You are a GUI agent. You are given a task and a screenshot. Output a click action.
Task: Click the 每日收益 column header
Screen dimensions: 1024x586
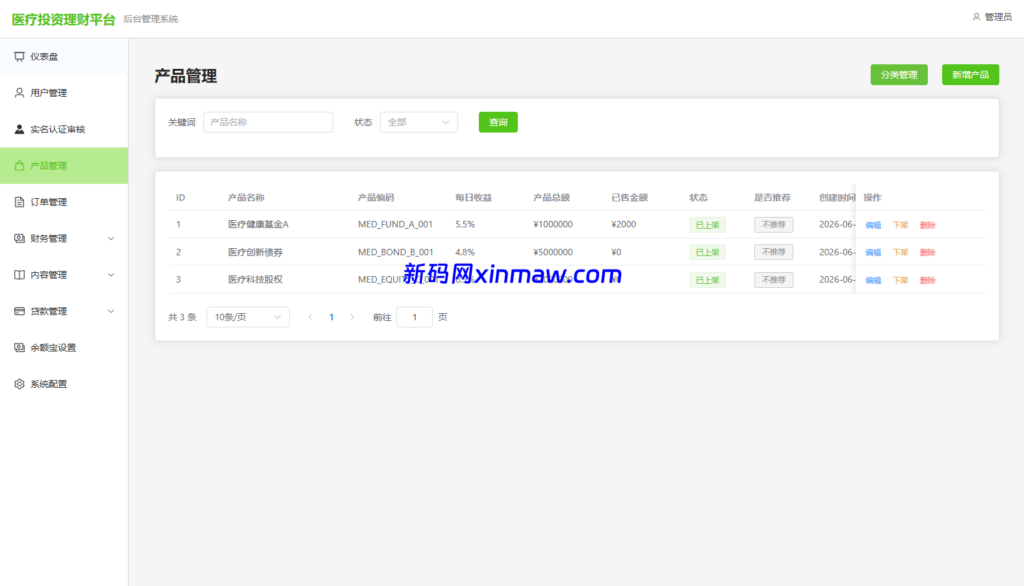coord(473,197)
